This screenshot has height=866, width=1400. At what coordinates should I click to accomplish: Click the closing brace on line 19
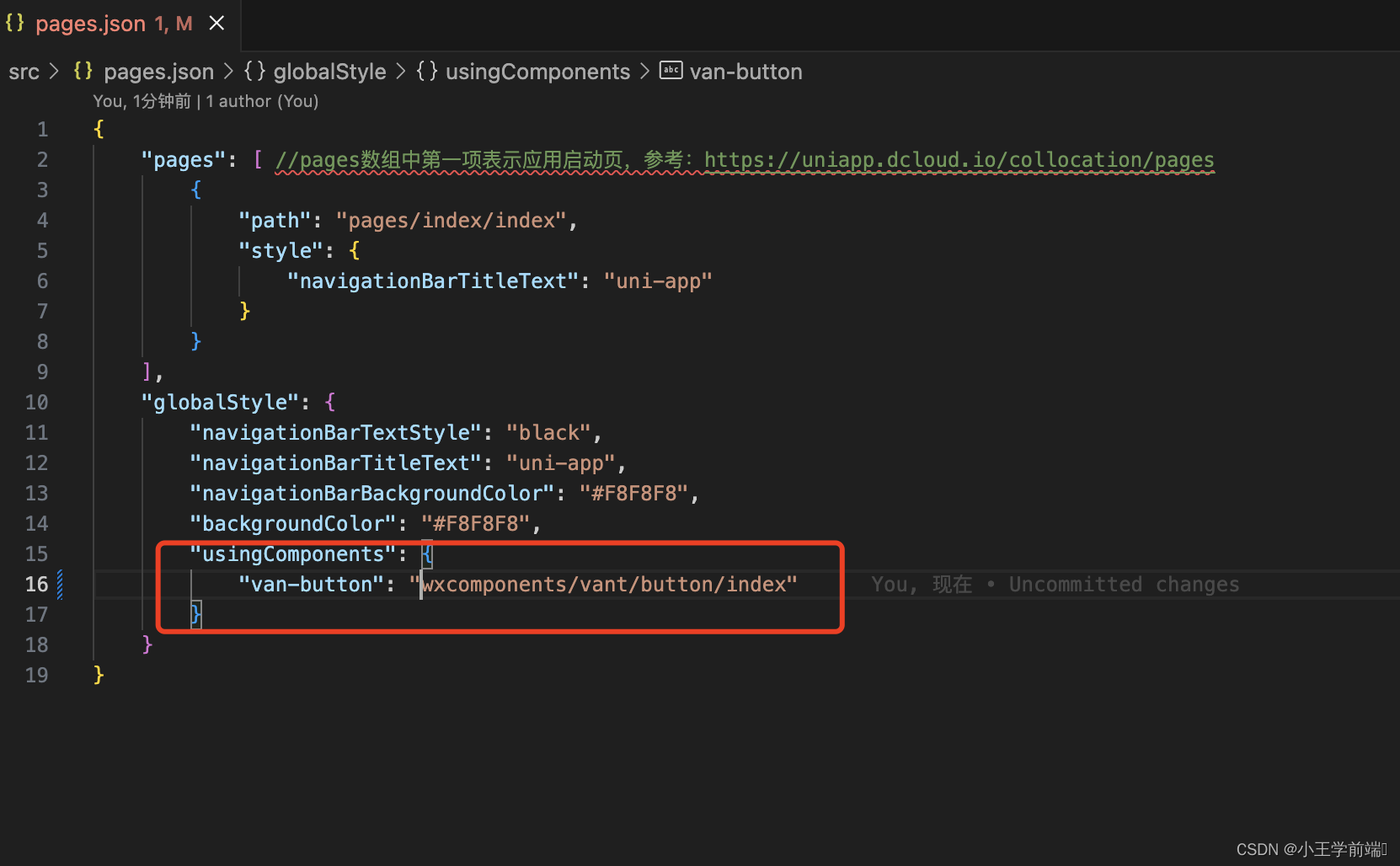pyautogui.click(x=99, y=676)
